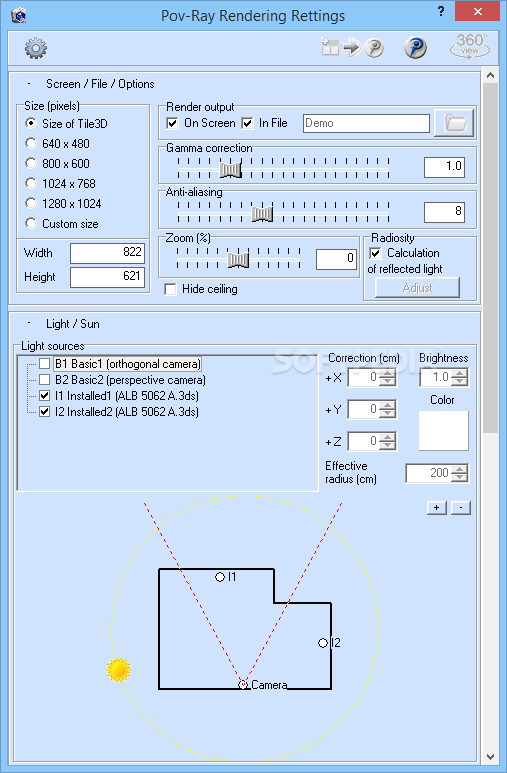Click the plus zoom button for diagram
Image resolution: width=507 pixels, height=773 pixels.
[x=436, y=508]
